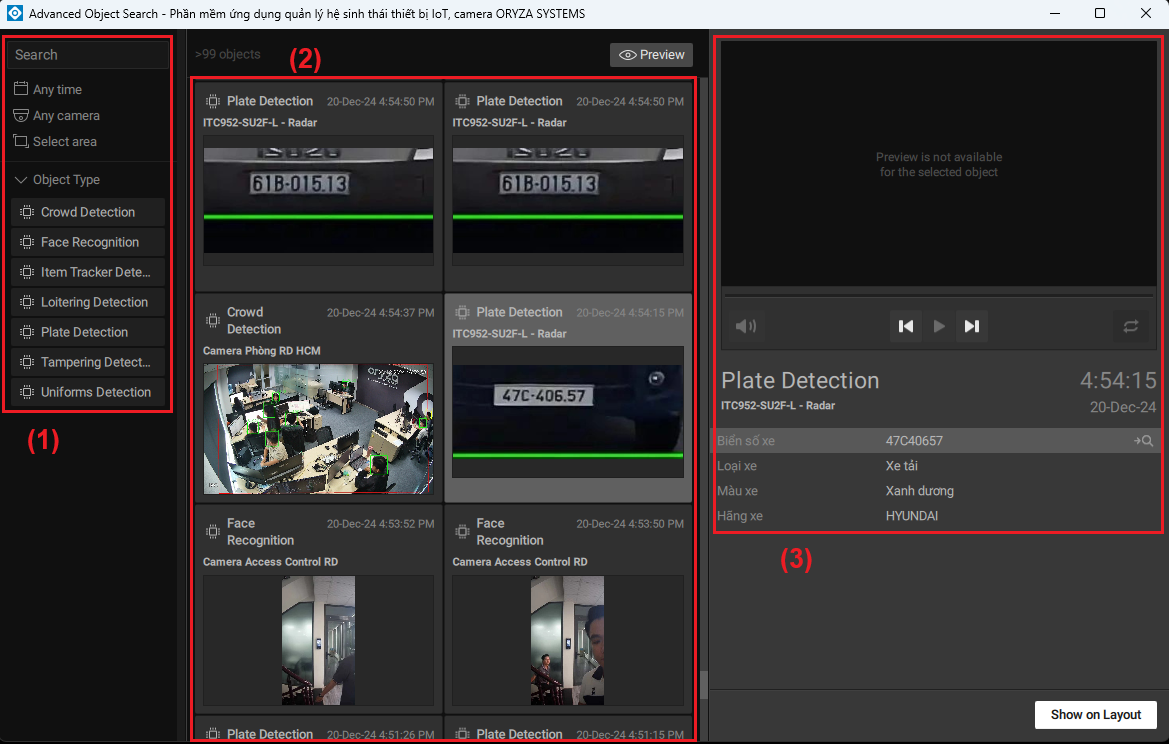Select the Màu xe Xanh dương row
The height and width of the screenshot is (744, 1169).
936,491
